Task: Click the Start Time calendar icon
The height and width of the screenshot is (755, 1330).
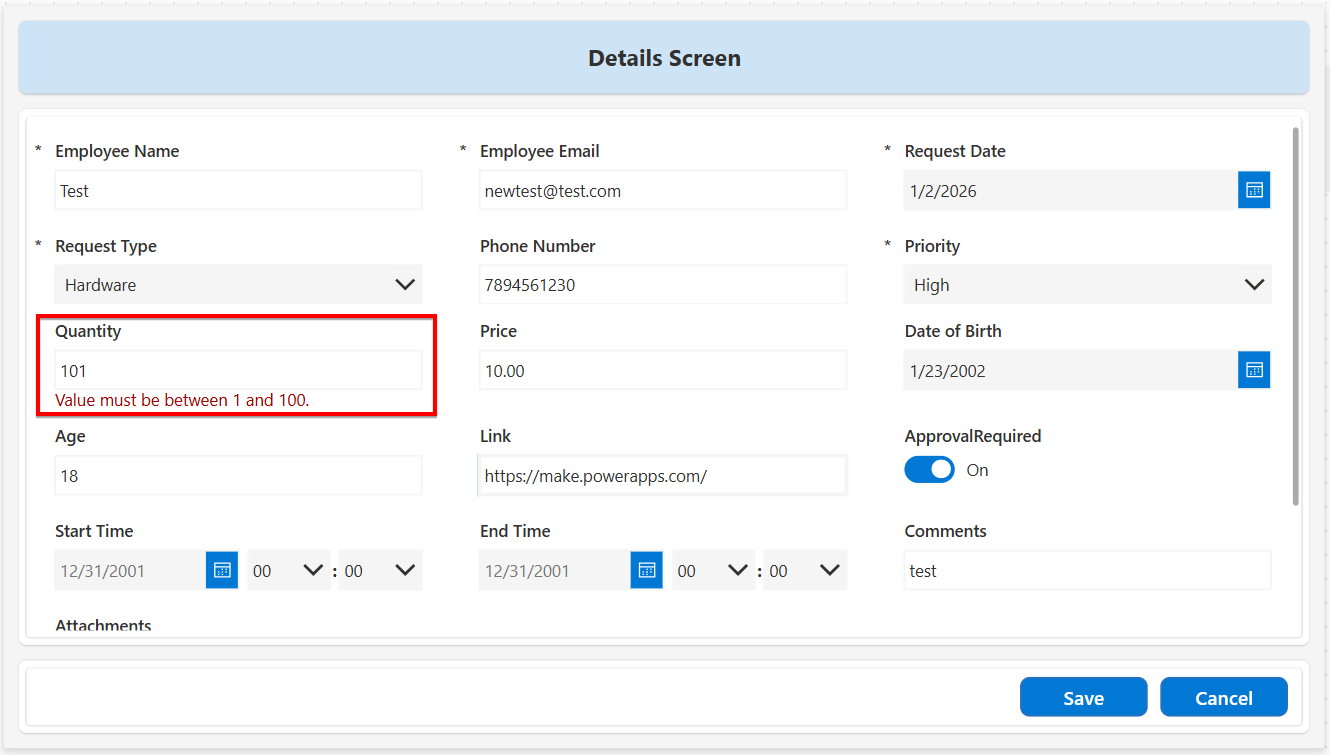Action: click(222, 570)
